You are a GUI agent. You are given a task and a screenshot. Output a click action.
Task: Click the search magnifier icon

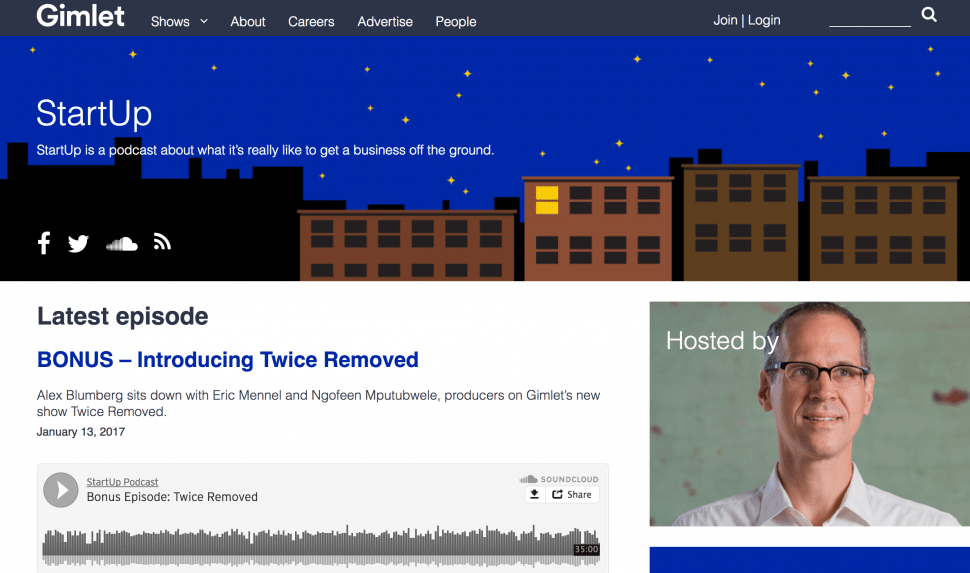click(x=929, y=14)
